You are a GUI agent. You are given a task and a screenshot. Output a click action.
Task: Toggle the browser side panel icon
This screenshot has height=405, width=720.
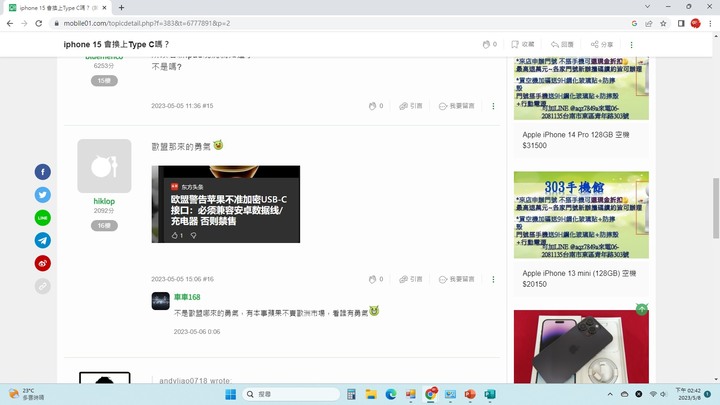tap(681, 23)
